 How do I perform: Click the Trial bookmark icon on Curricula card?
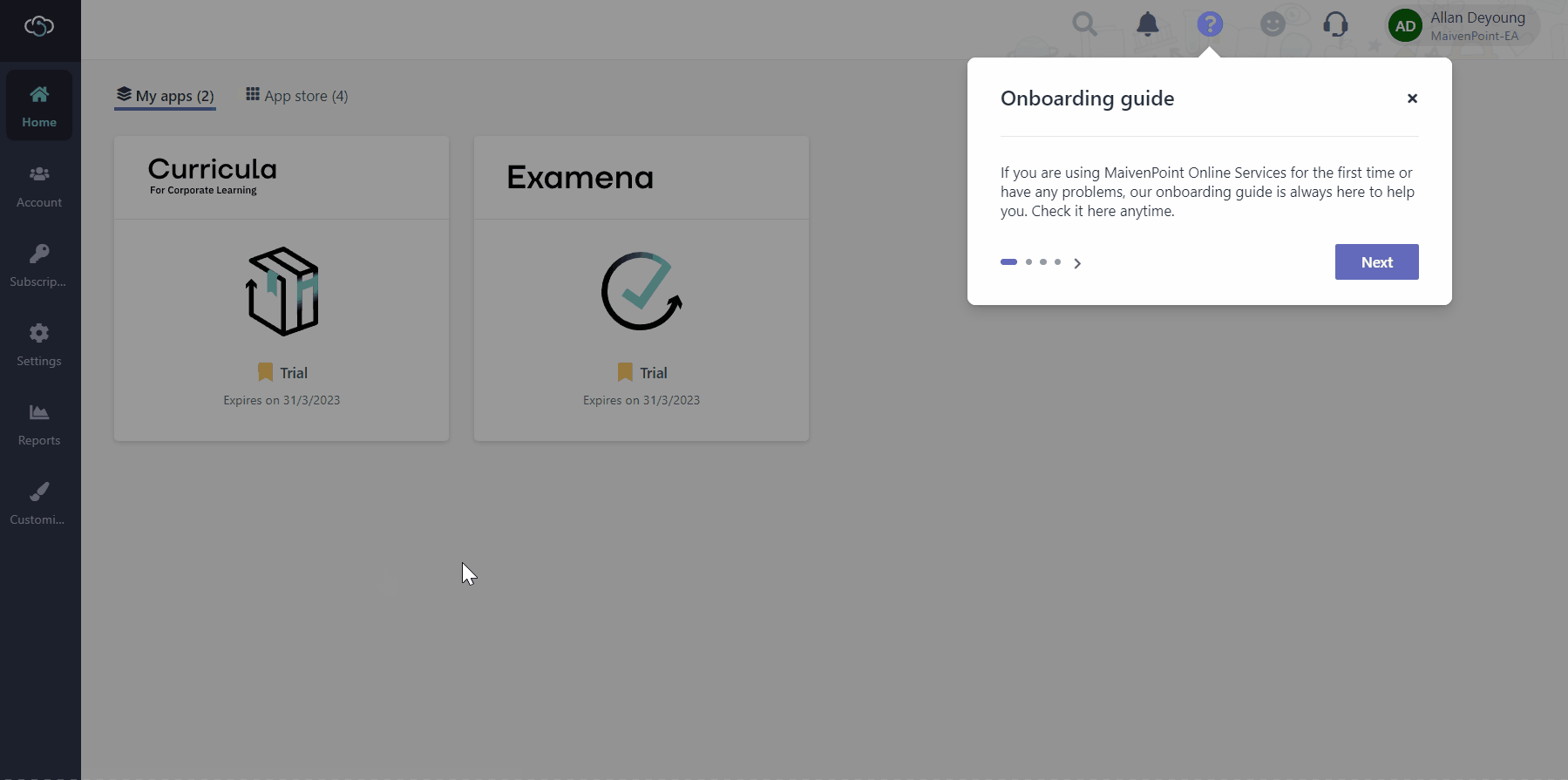[265, 372]
